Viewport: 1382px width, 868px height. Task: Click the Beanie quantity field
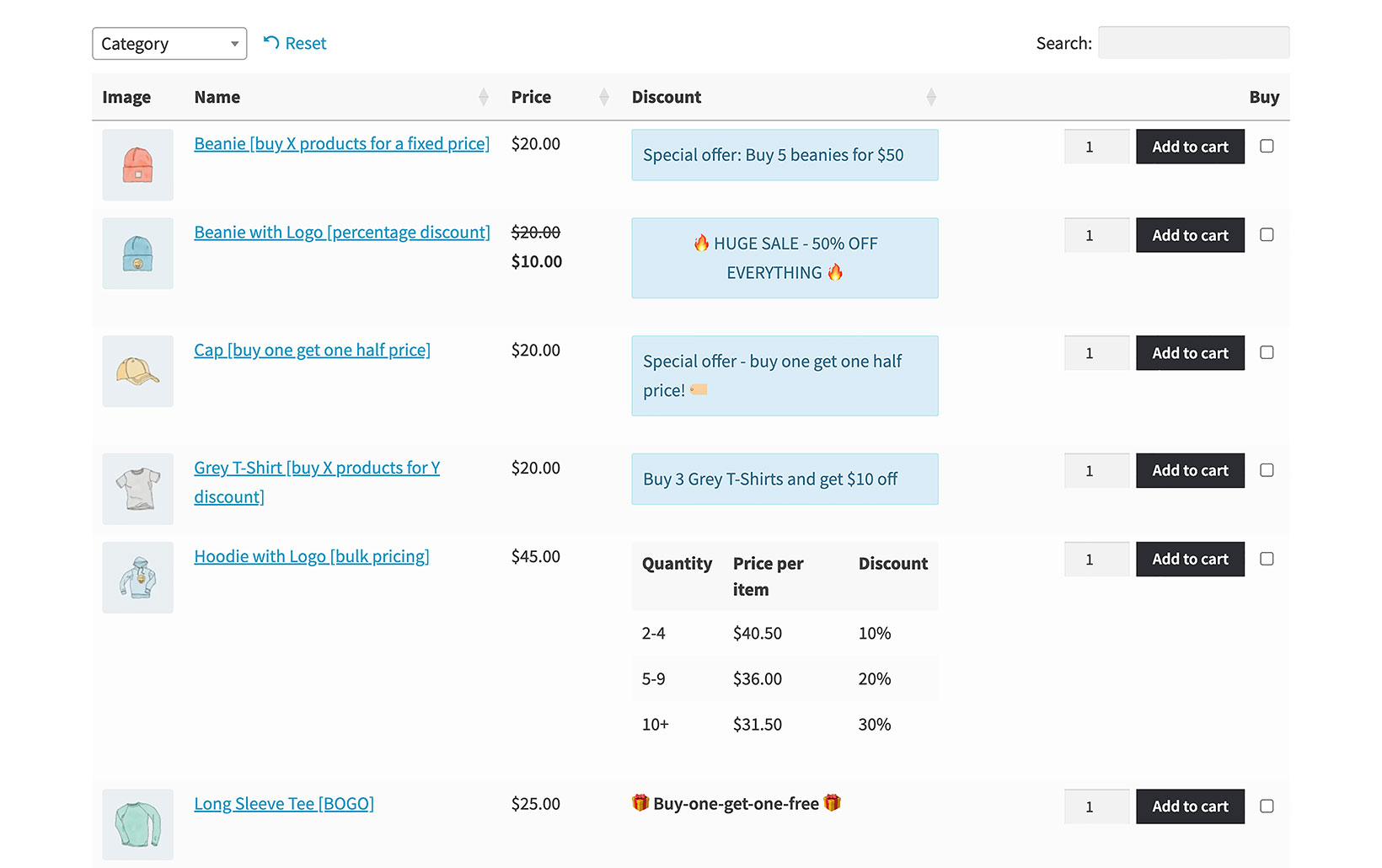pyautogui.click(x=1095, y=146)
